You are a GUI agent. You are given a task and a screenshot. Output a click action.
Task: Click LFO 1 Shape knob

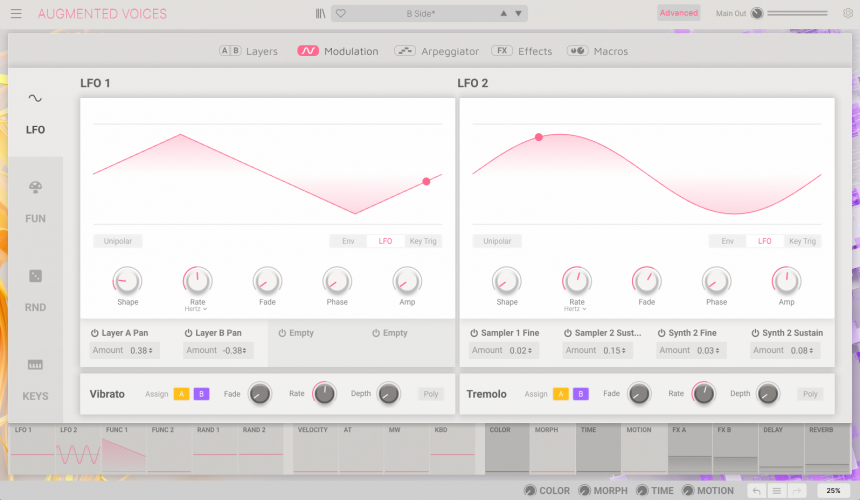tap(127, 281)
